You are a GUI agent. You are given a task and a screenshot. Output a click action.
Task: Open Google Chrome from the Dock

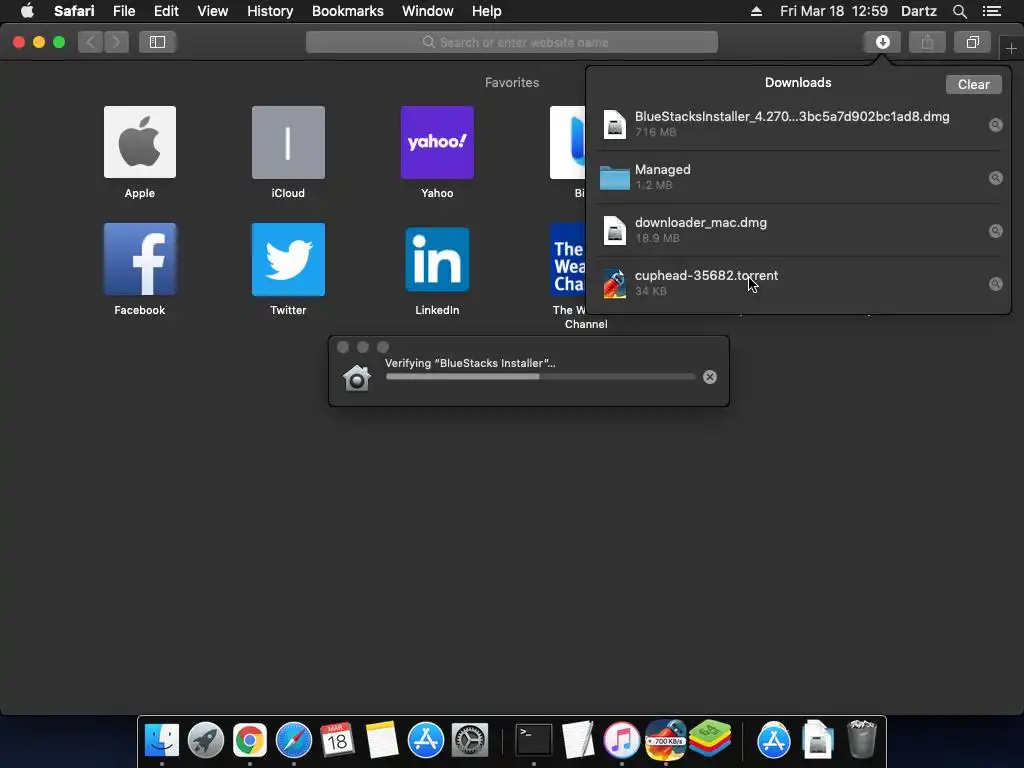tap(249, 741)
